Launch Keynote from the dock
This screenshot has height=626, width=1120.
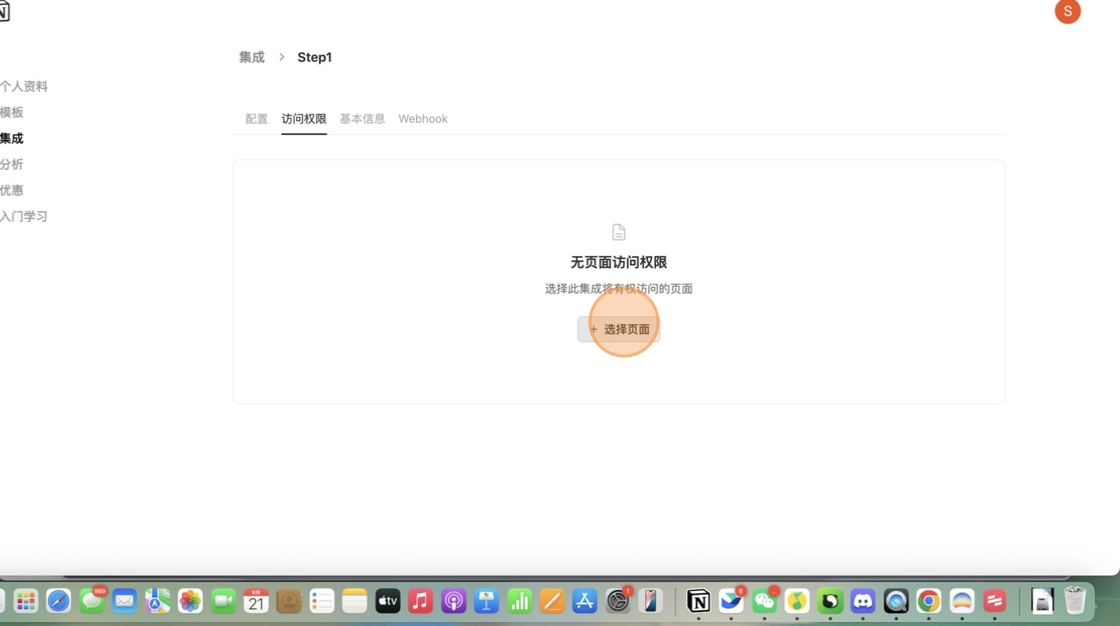click(x=486, y=601)
